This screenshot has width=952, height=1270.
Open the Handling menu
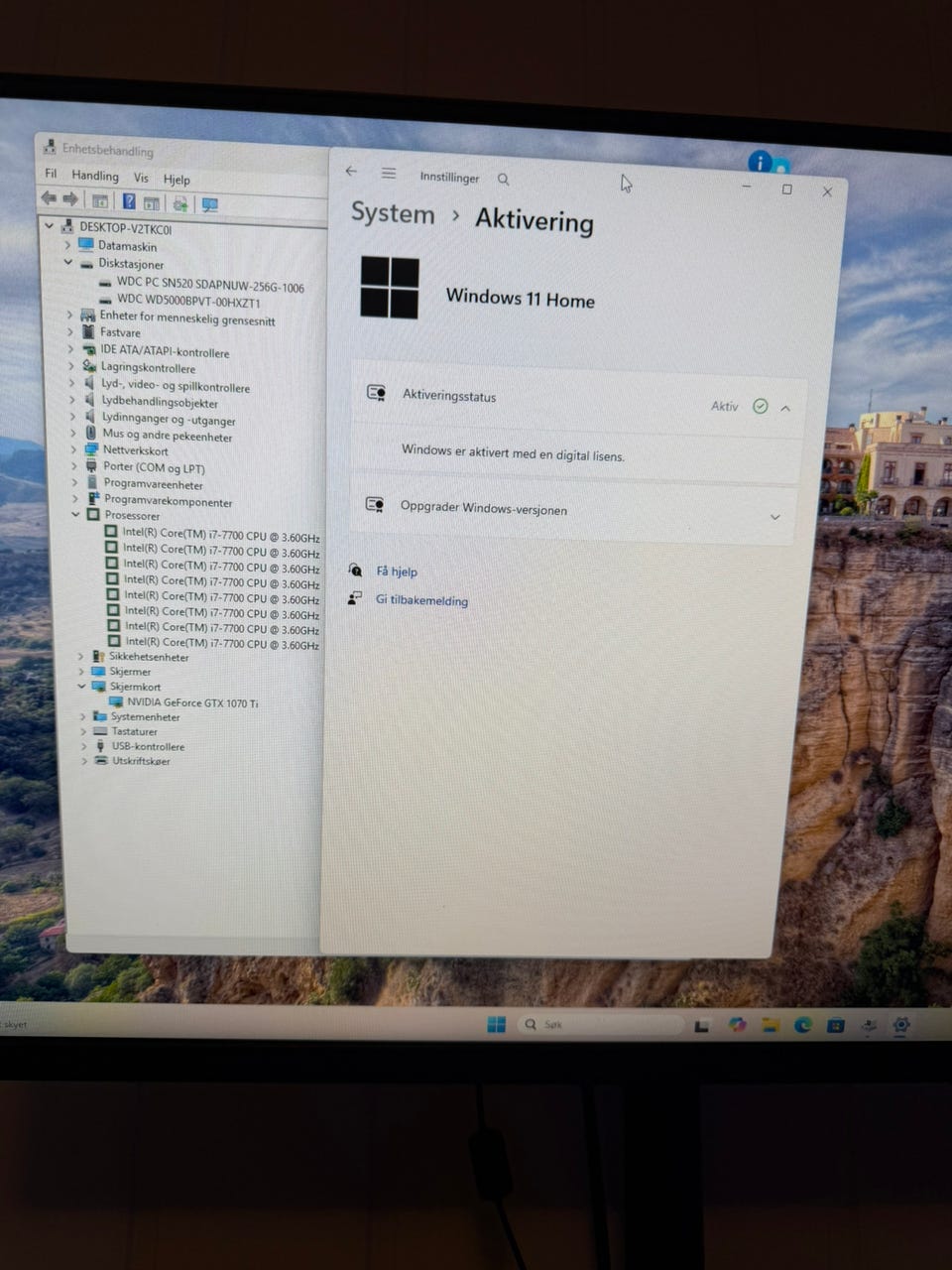(95, 176)
